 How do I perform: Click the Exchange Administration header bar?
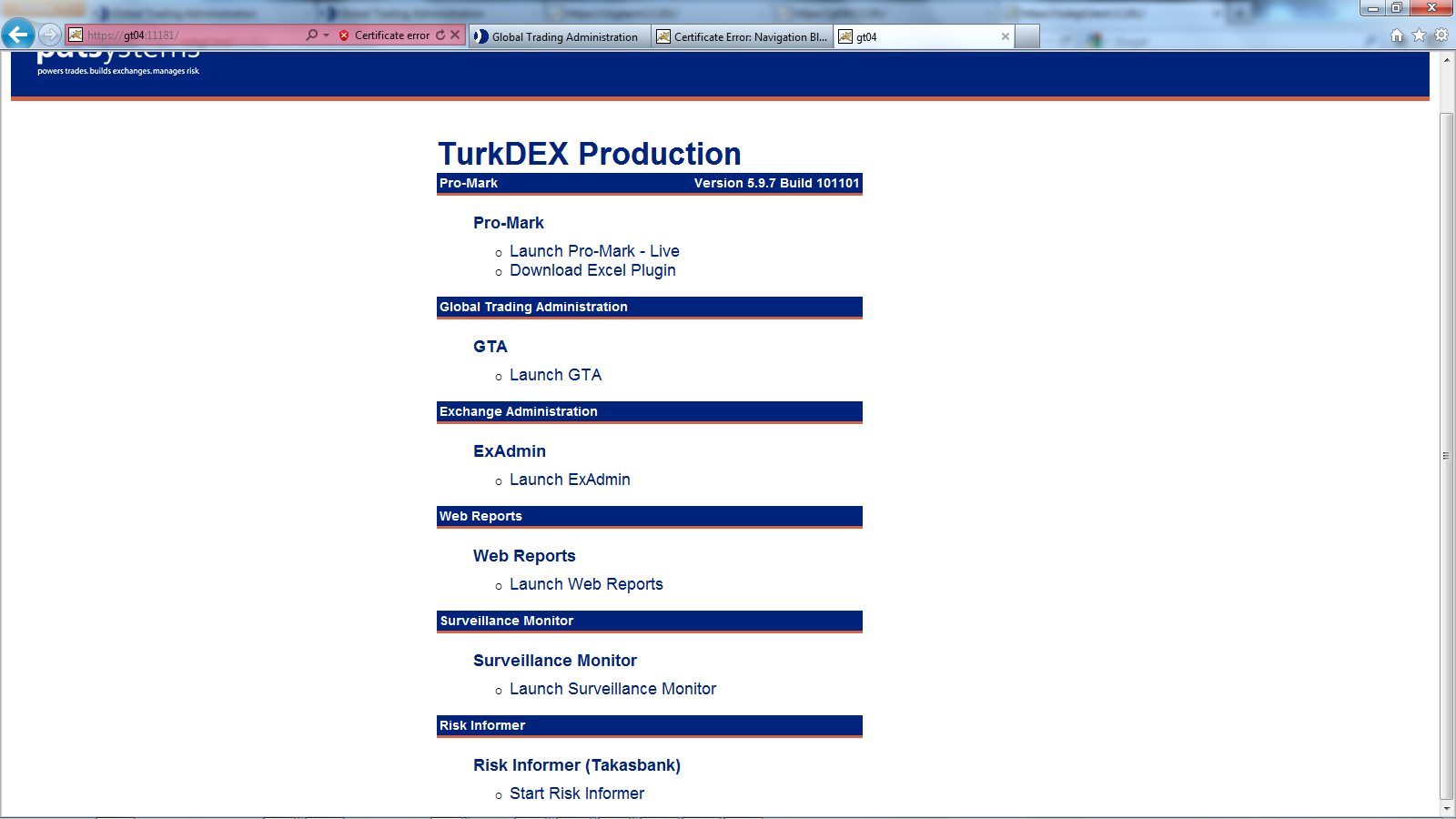(x=650, y=412)
